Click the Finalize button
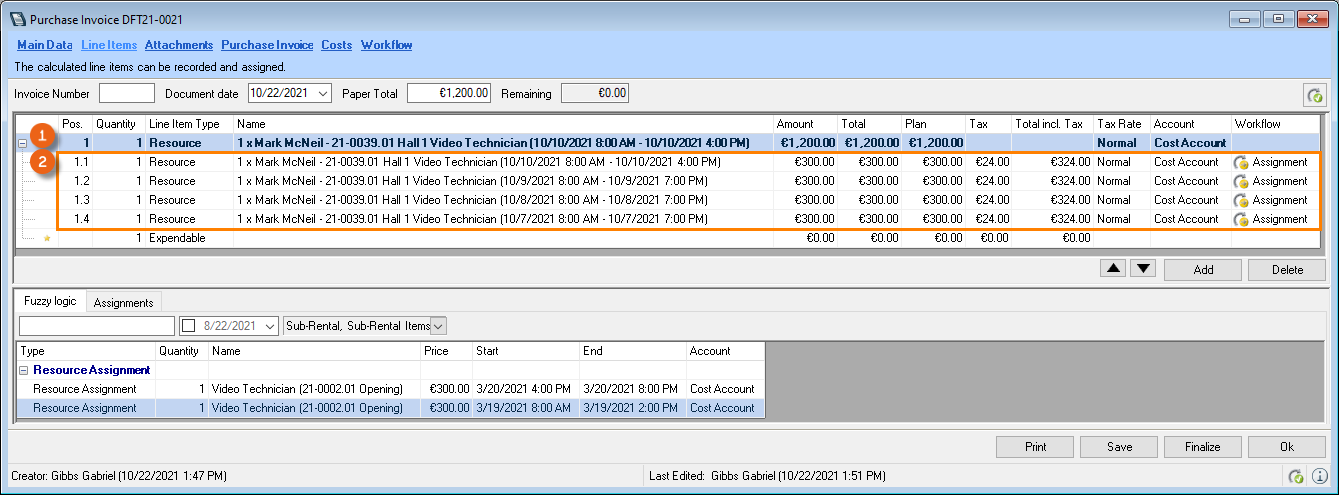Screen dimensions: 1339x495 [x=1203, y=447]
